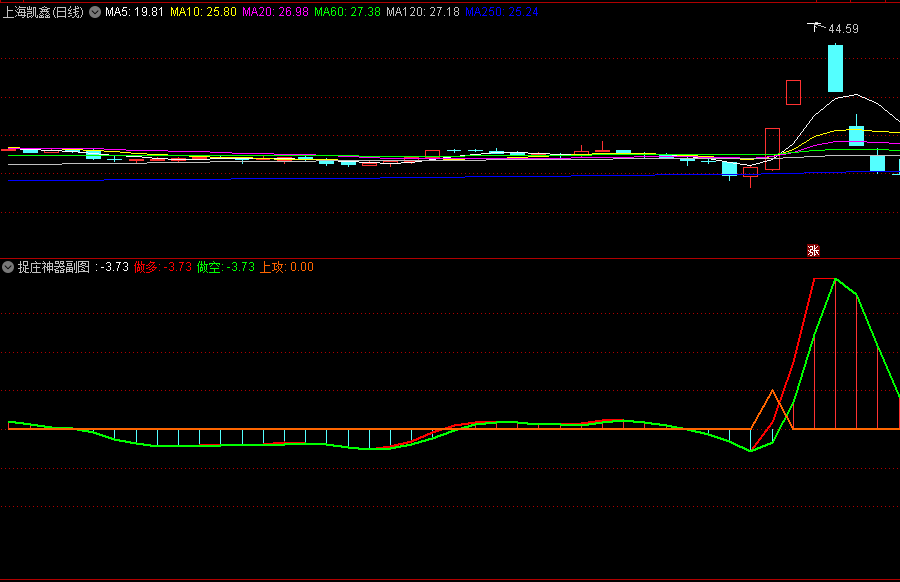
Task: Open the dropdown arrow beside 上海凯鑫(日线)
Action: [95, 12]
